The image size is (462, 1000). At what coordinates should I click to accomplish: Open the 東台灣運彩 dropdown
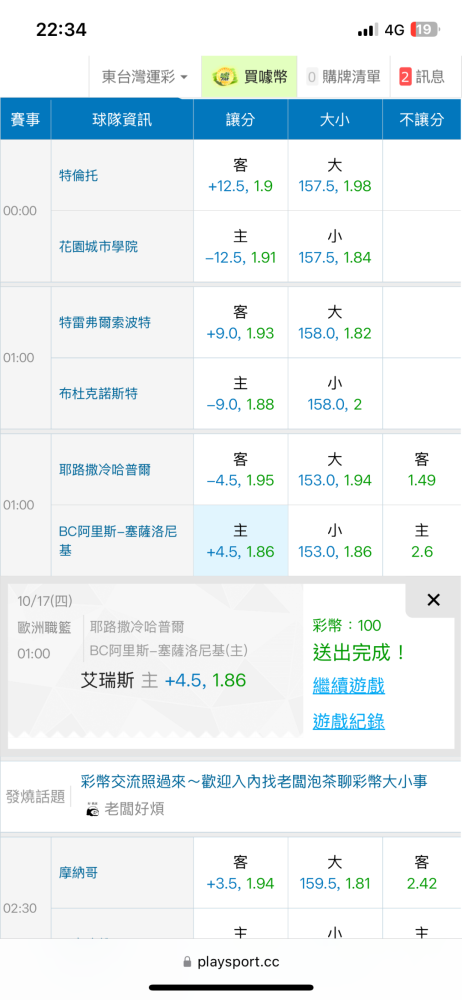pyautogui.click(x=145, y=77)
